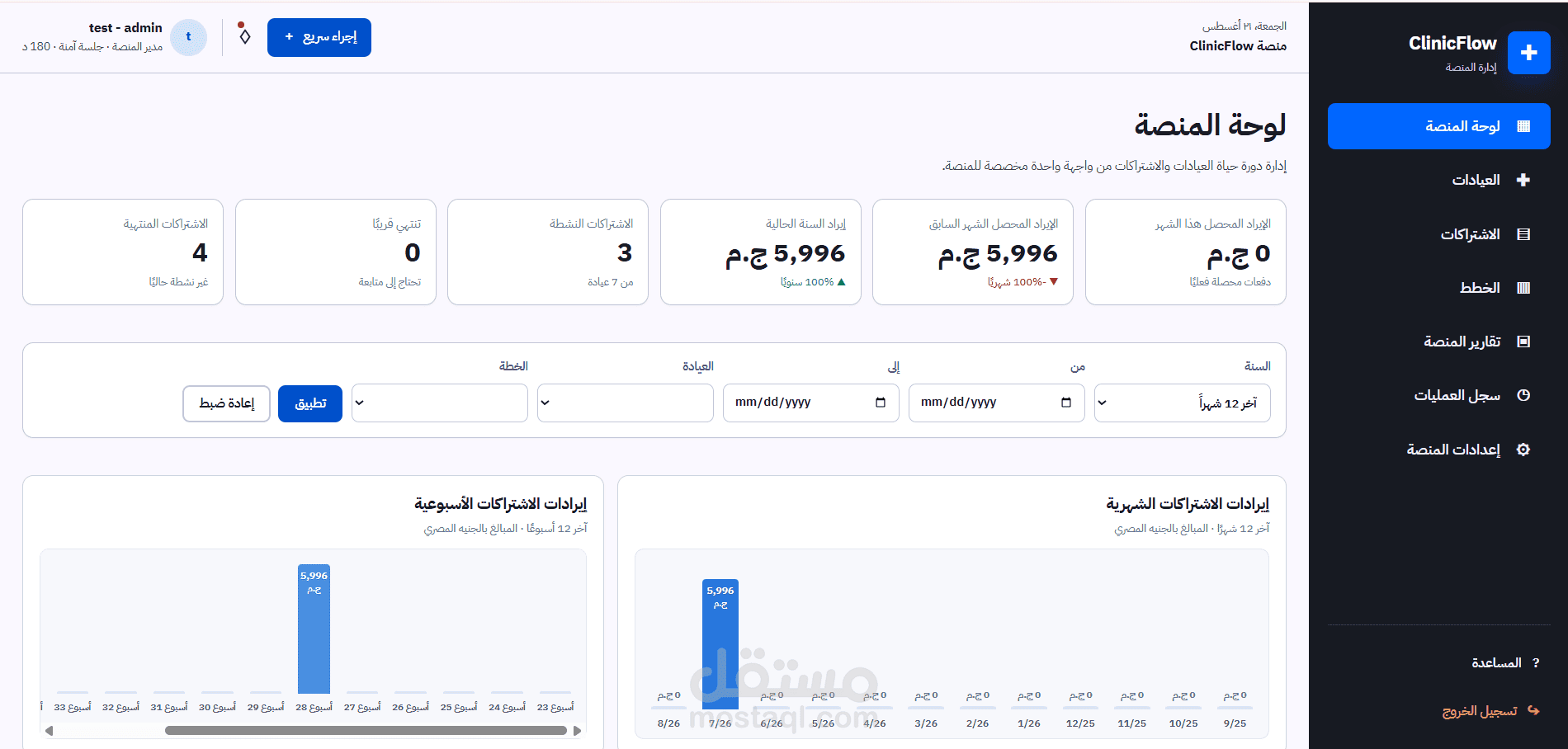The height and width of the screenshot is (749, 1568).
Task: Click the 9/25 month axis label
Action: [x=1235, y=723]
